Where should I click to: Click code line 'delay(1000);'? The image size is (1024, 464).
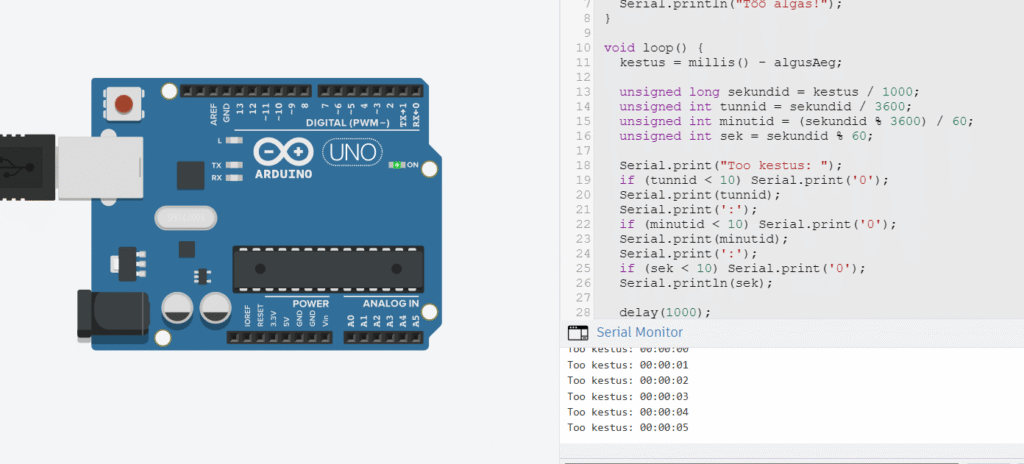point(665,312)
